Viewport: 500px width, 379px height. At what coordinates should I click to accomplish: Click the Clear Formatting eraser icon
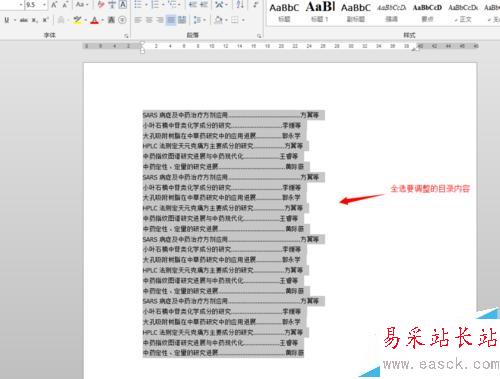click(x=101, y=5)
